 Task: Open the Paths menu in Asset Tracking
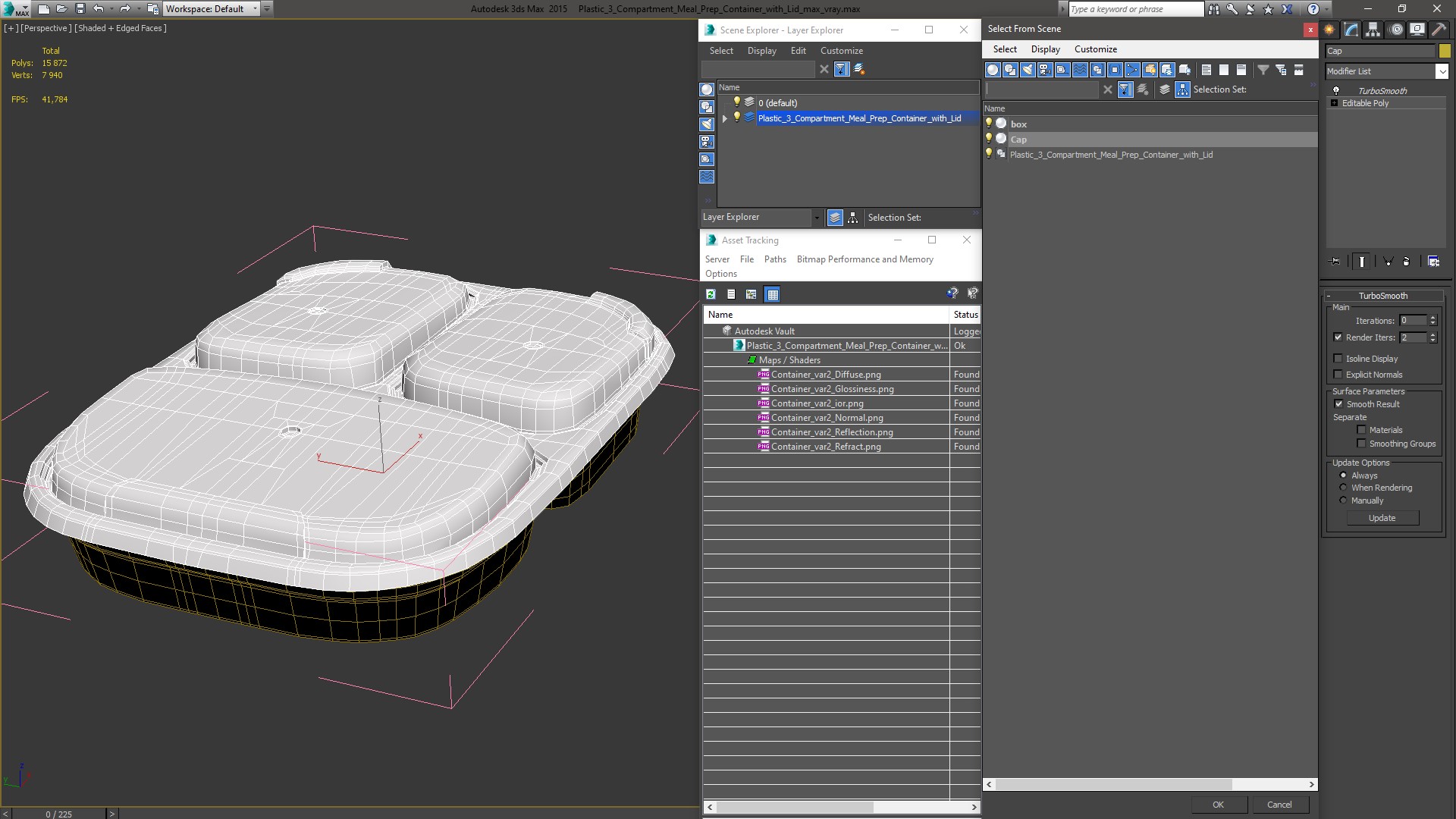click(x=775, y=259)
